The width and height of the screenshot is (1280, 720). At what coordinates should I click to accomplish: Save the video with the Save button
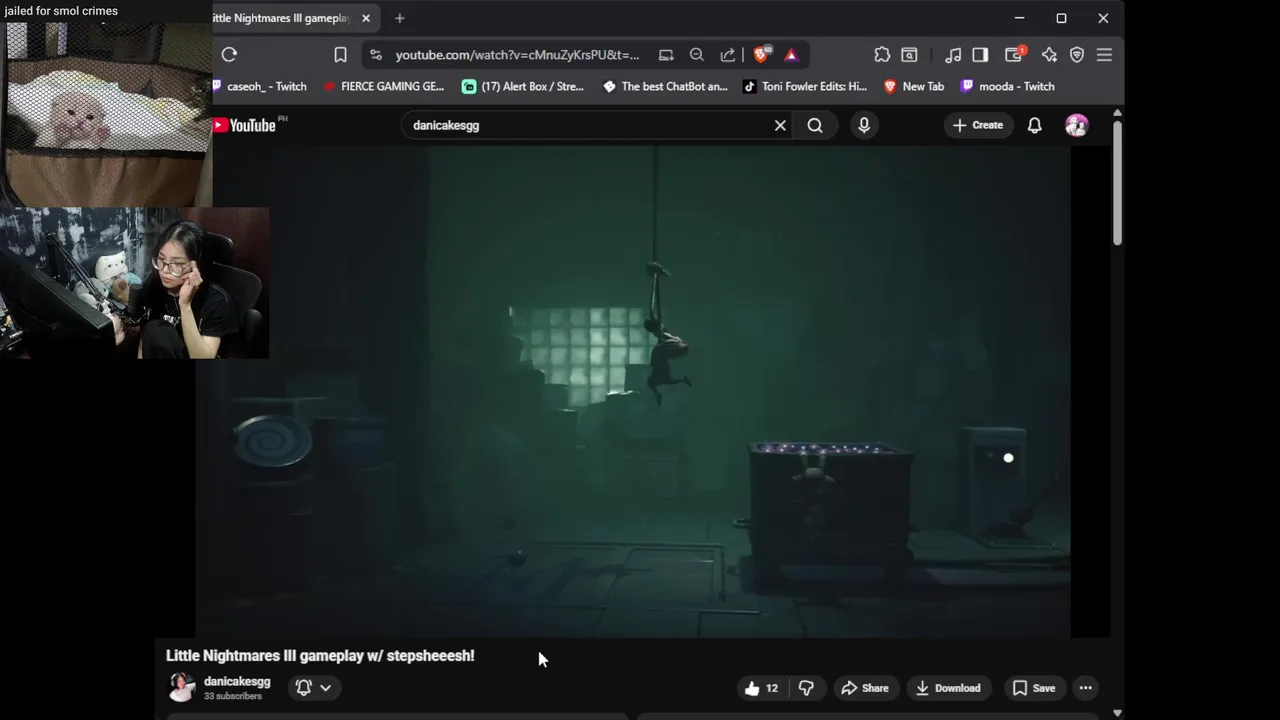tap(1034, 688)
